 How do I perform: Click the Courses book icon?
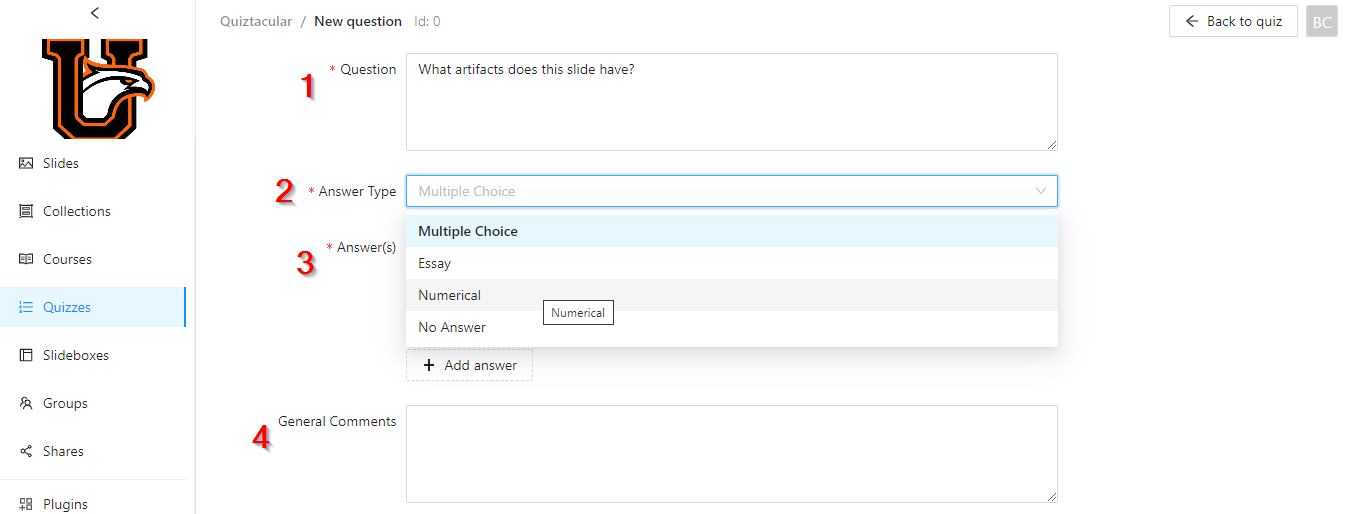pos(27,259)
